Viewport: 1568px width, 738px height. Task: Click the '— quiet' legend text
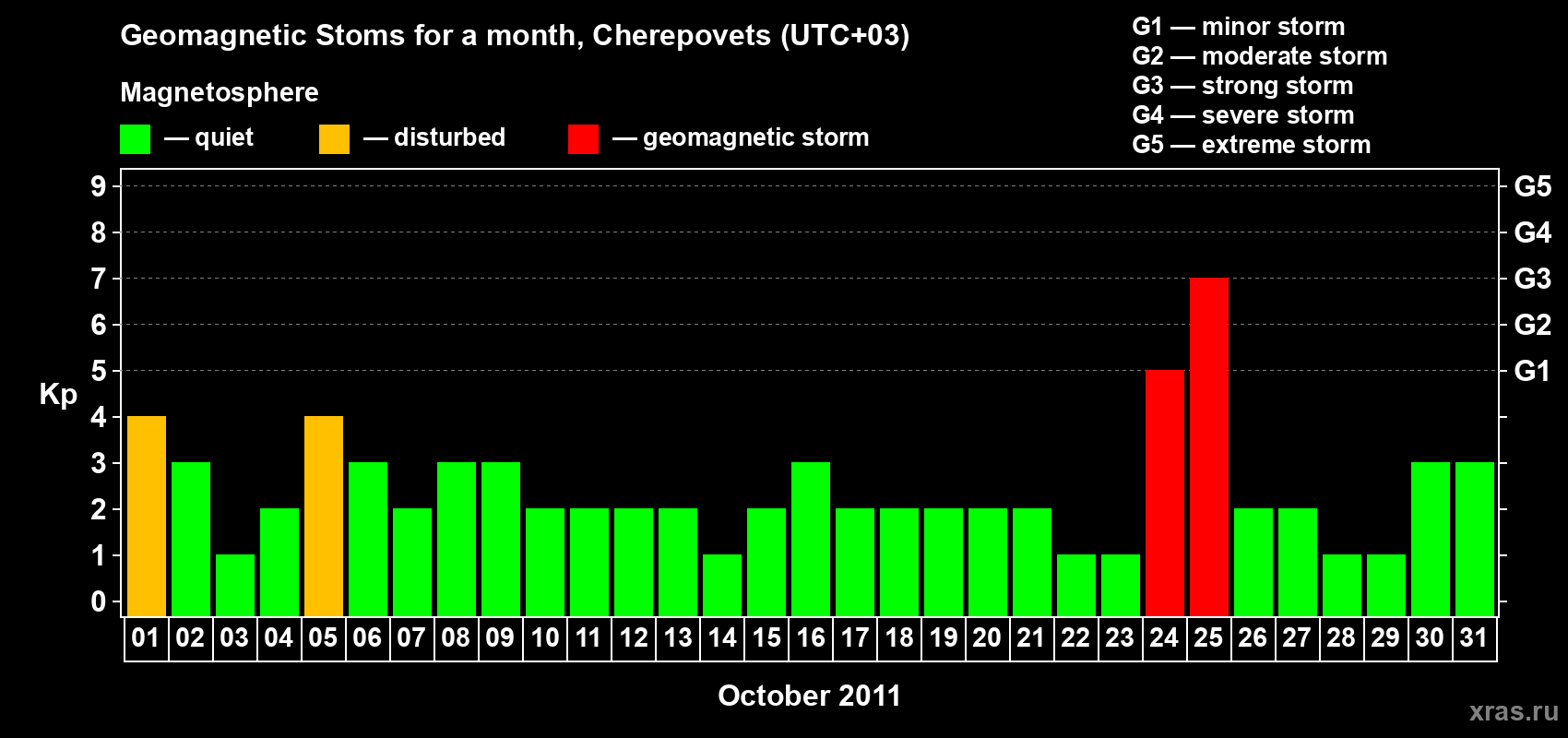[208, 137]
